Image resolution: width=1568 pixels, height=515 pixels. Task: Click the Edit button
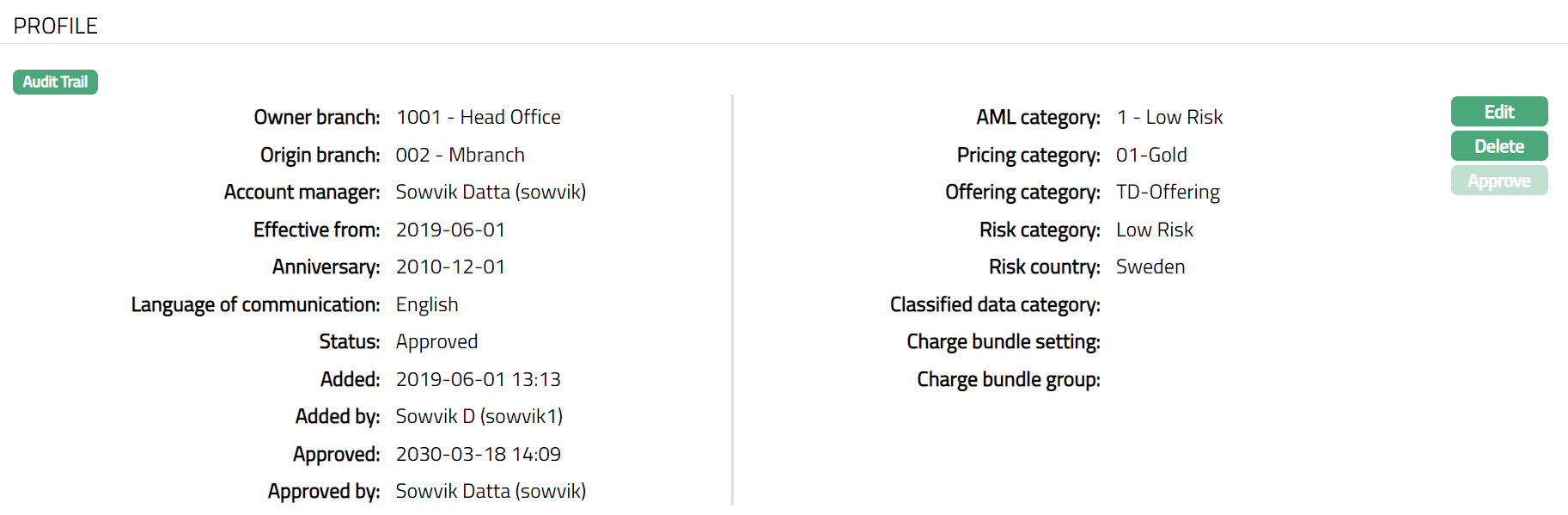[1498, 112]
